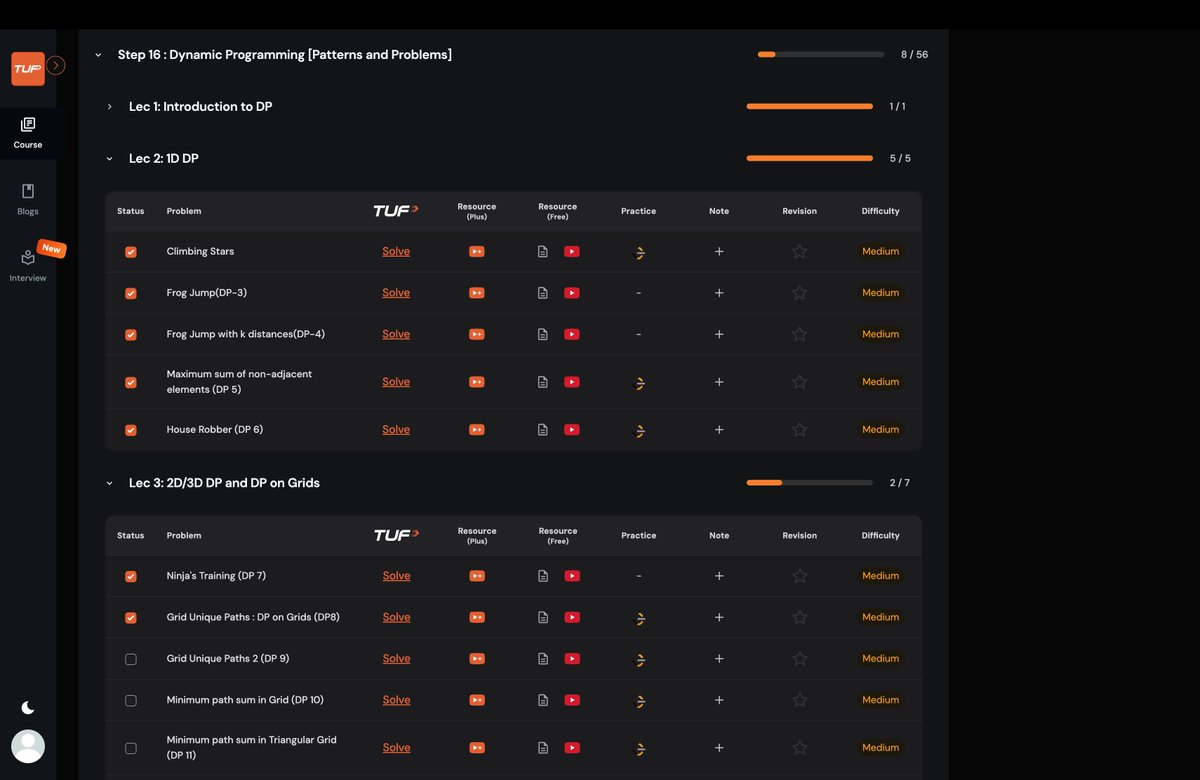Click Solve link for Grid Unique Paths 2
Screen dimensions: 1200x780
[x=396, y=658]
